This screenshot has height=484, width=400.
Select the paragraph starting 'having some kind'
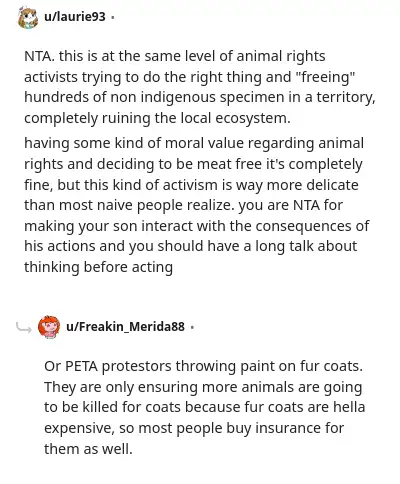[197, 205]
